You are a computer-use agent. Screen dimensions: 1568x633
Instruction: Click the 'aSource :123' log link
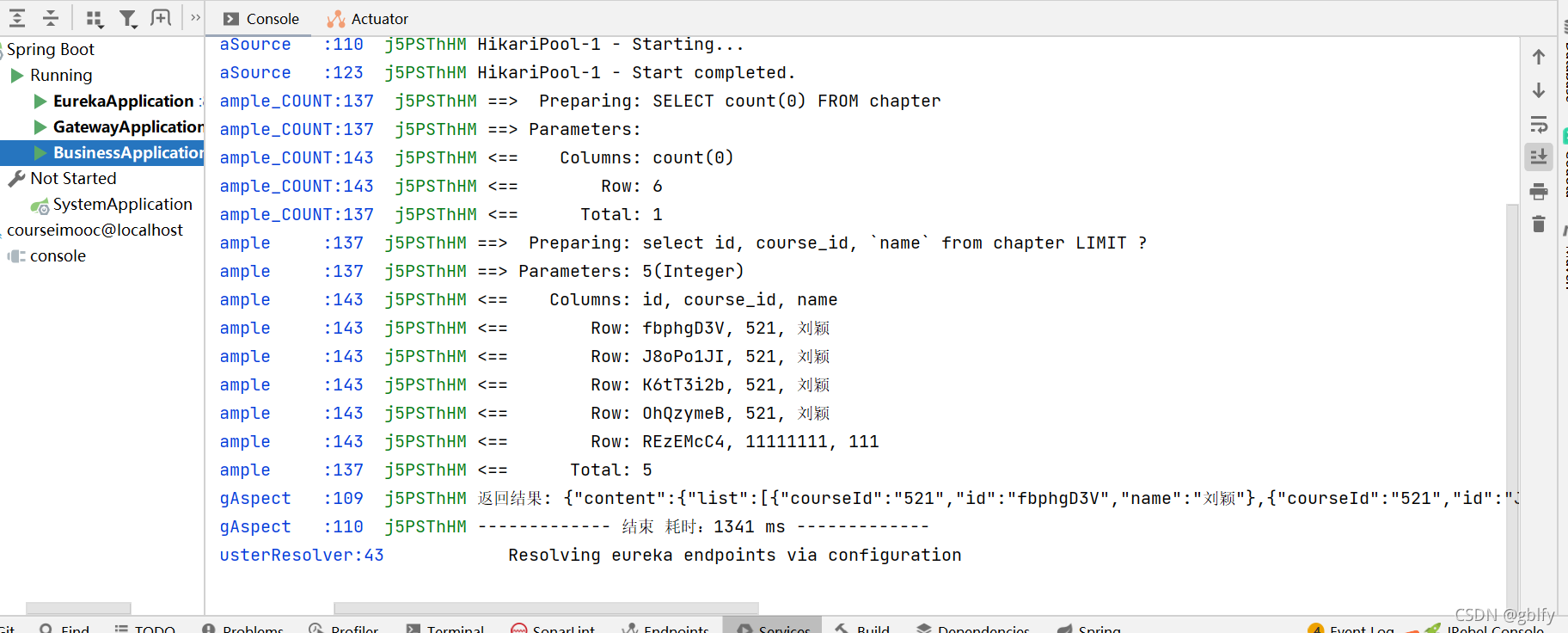pos(291,72)
